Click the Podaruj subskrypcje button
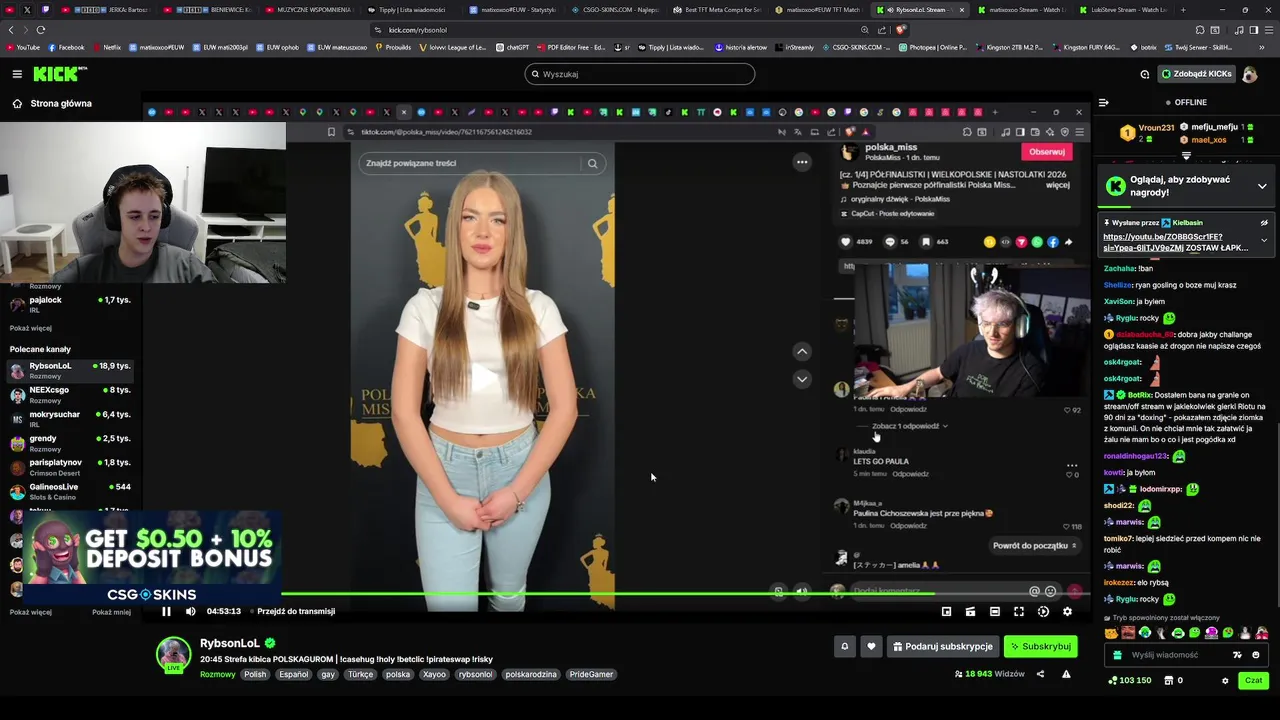Viewport: 1280px width, 720px height. 942,646
